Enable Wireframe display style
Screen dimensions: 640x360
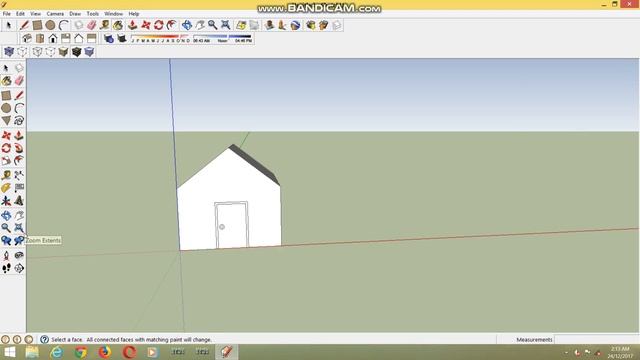pos(37,52)
